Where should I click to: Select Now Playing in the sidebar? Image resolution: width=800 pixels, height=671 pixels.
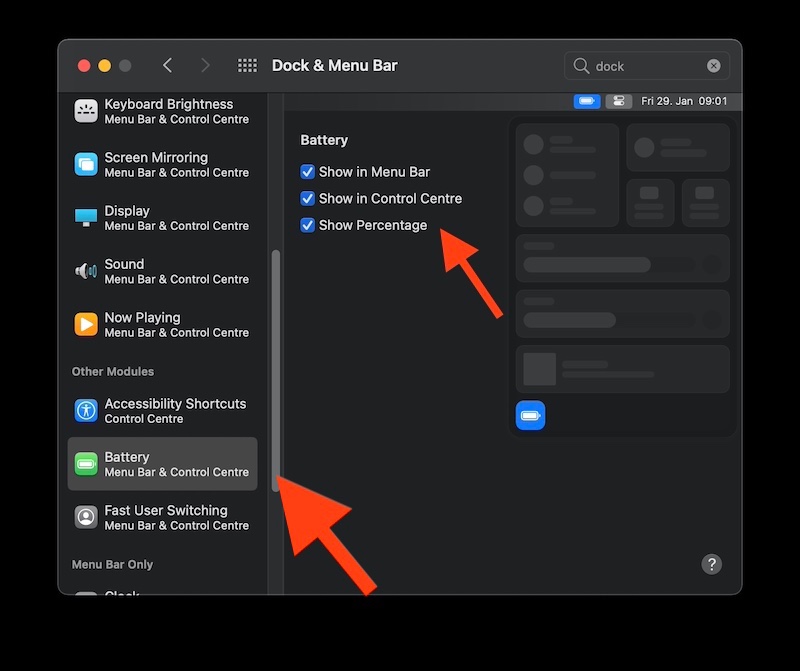(162, 325)
